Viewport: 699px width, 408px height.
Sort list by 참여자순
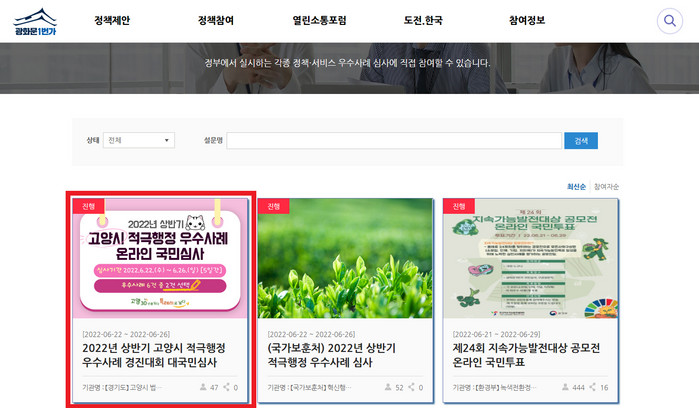point(606,186)
